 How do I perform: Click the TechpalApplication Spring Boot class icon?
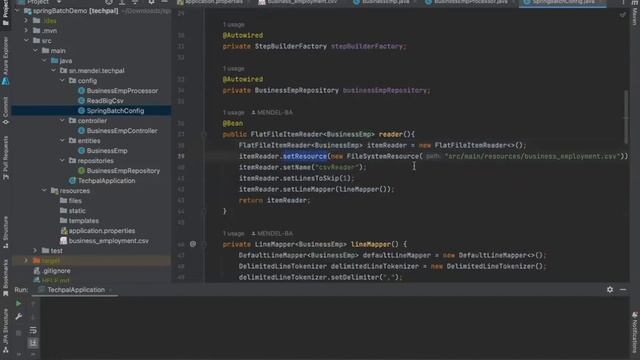click(72, 180)
